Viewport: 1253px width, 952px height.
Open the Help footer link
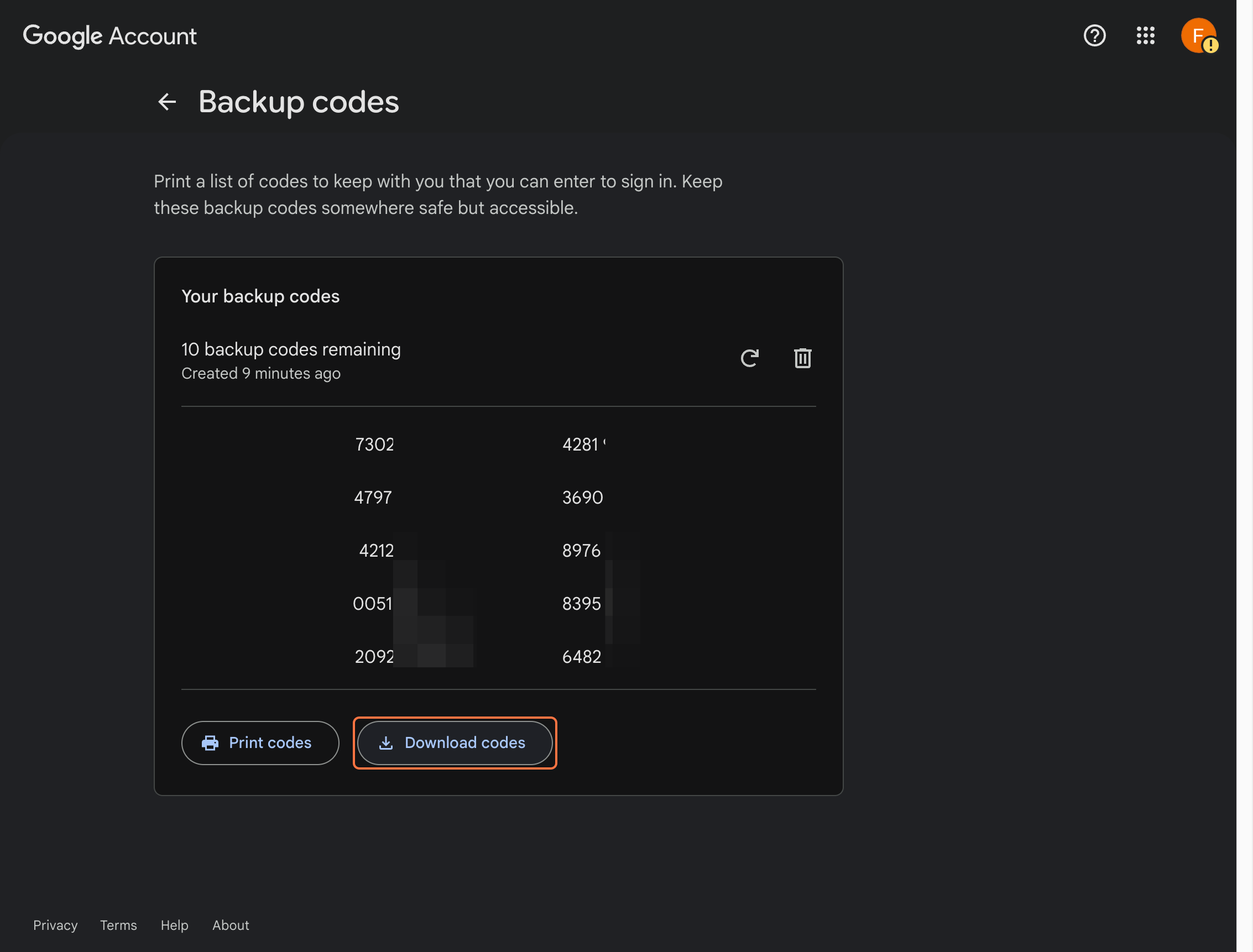tap(174, 925)
